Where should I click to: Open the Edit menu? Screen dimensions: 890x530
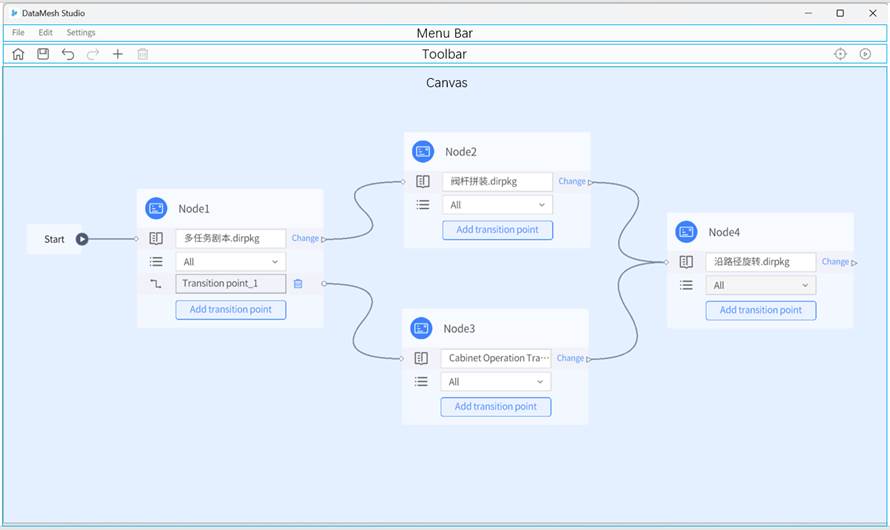(45, 33)
